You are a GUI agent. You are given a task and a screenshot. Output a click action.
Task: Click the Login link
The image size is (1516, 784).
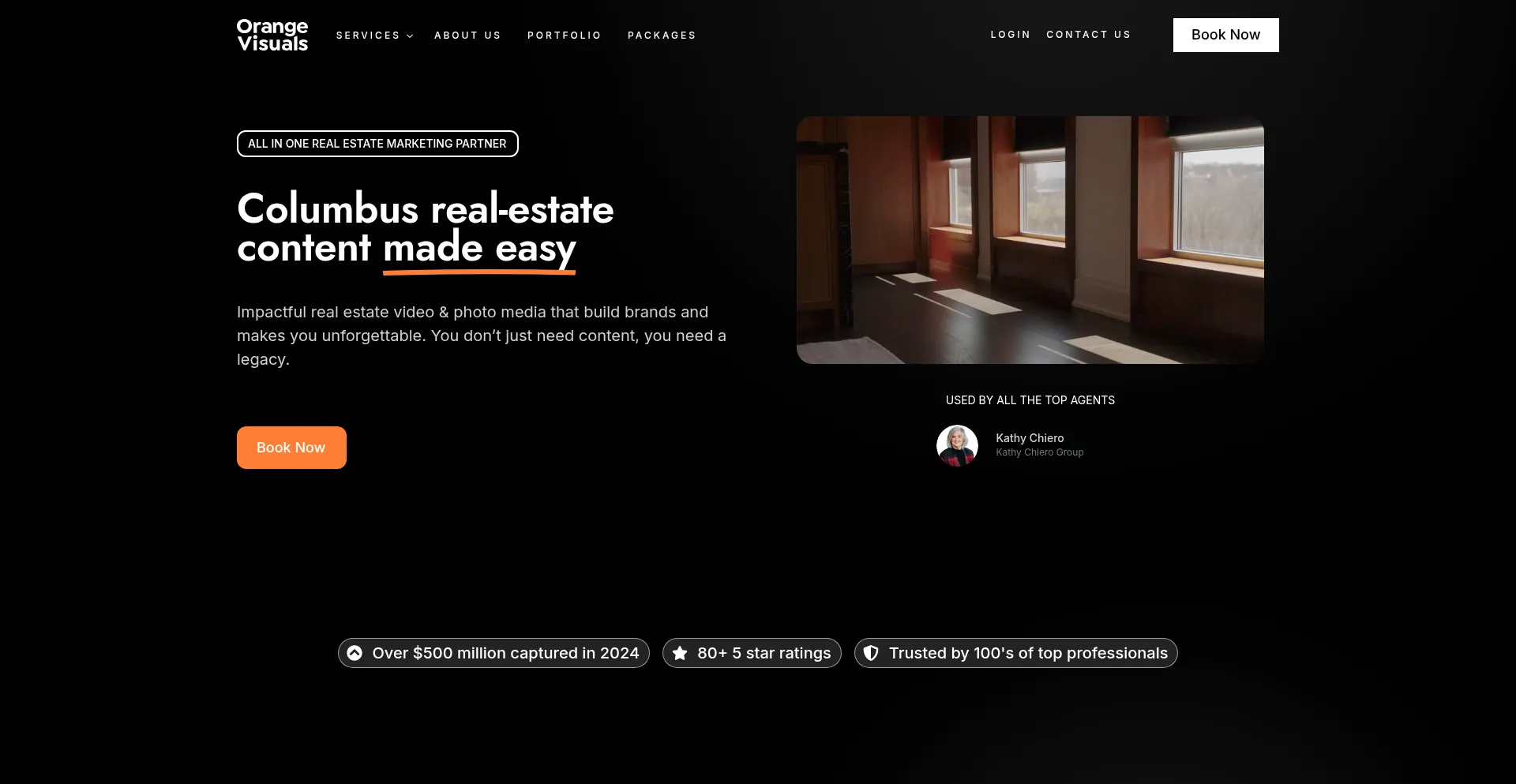1010,35
